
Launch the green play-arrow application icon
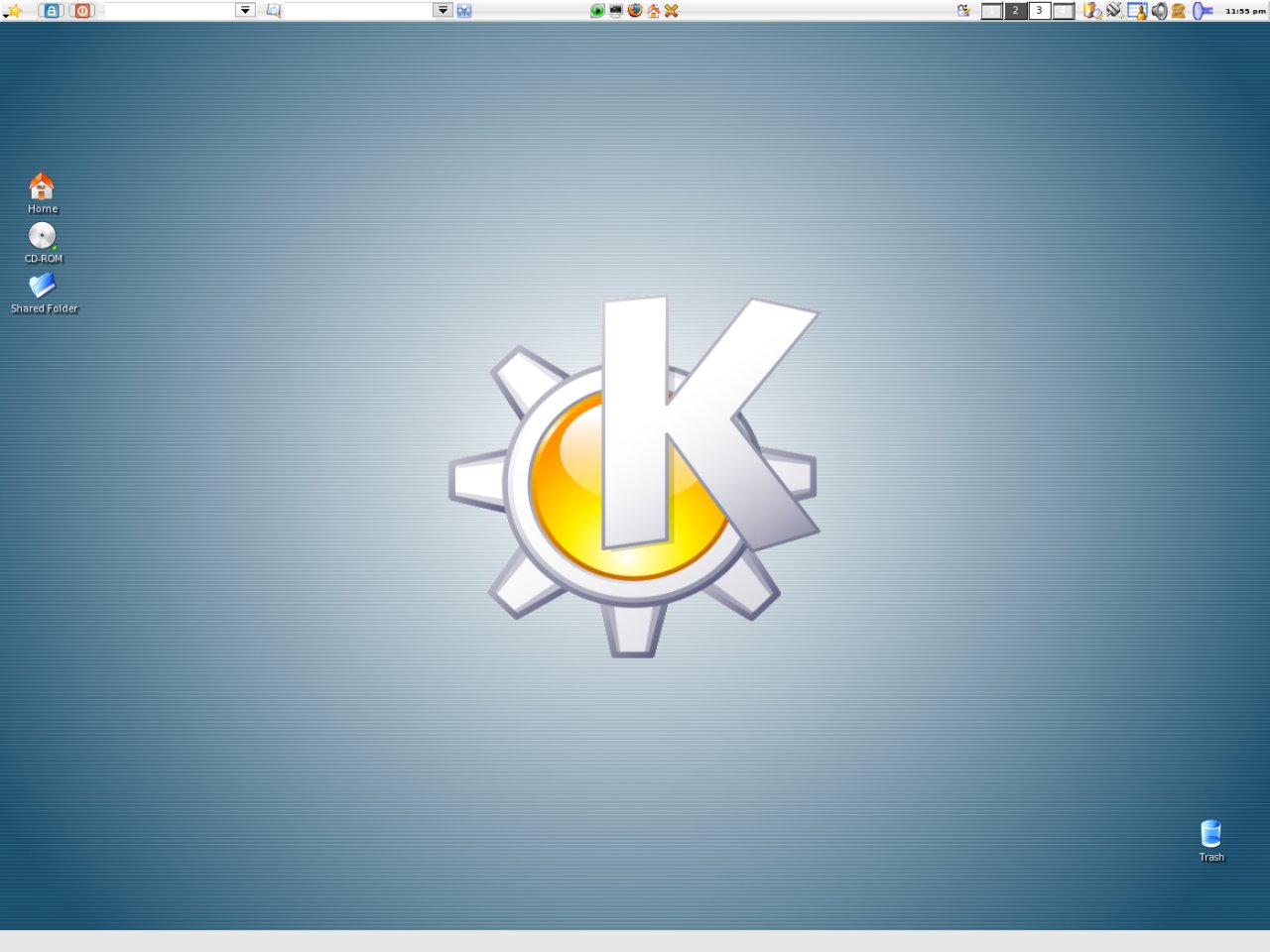click(x=597, y=11)
